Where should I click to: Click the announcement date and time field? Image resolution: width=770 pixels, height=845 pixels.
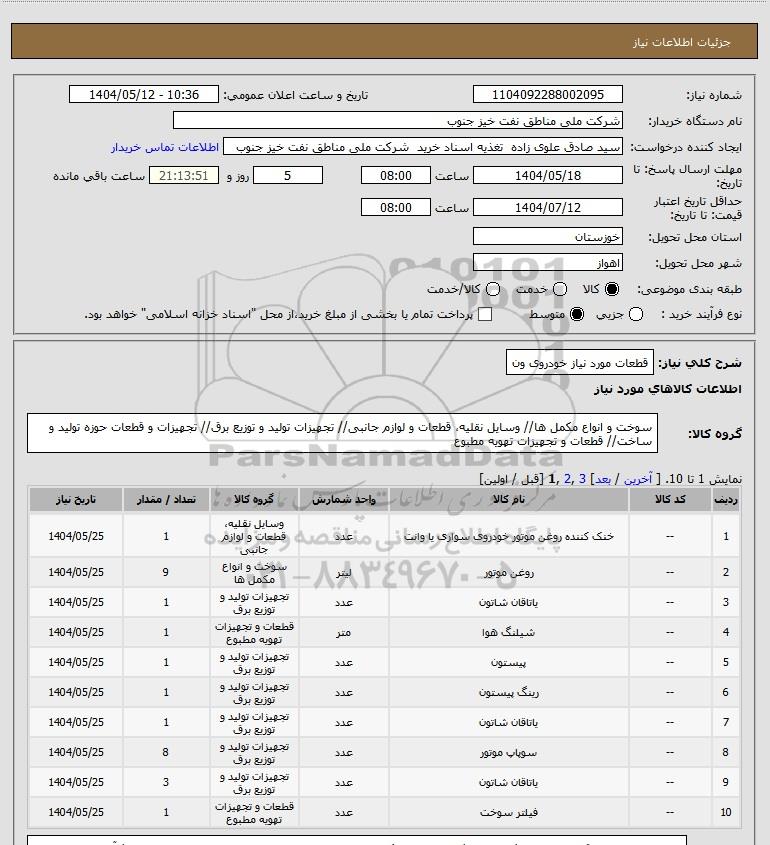144,94
